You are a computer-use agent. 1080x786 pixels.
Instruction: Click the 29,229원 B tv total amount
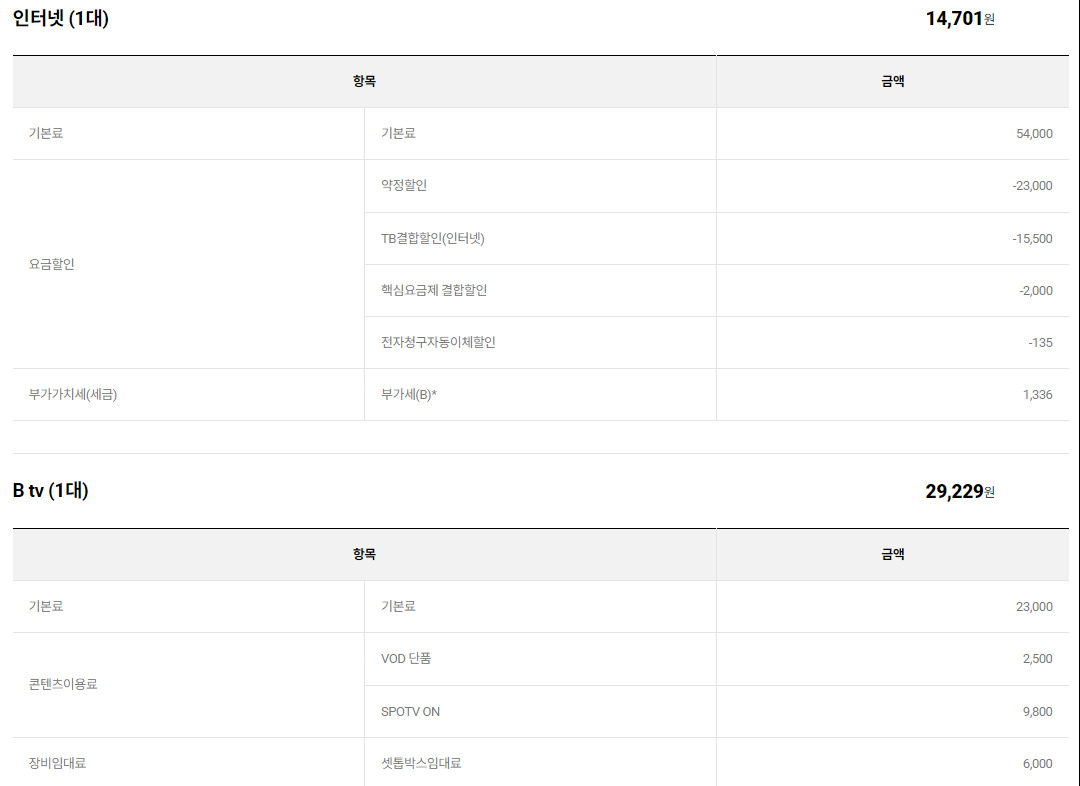960,491
